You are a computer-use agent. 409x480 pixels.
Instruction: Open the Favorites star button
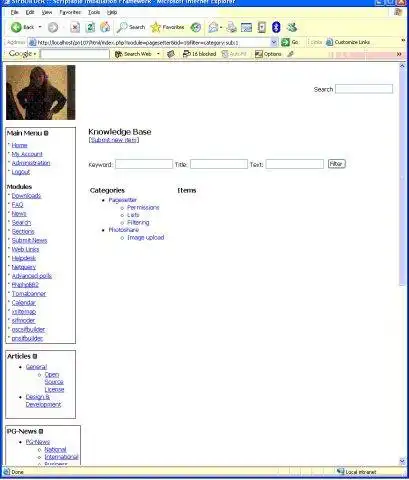pyautogui.click(x=167, y=27)
